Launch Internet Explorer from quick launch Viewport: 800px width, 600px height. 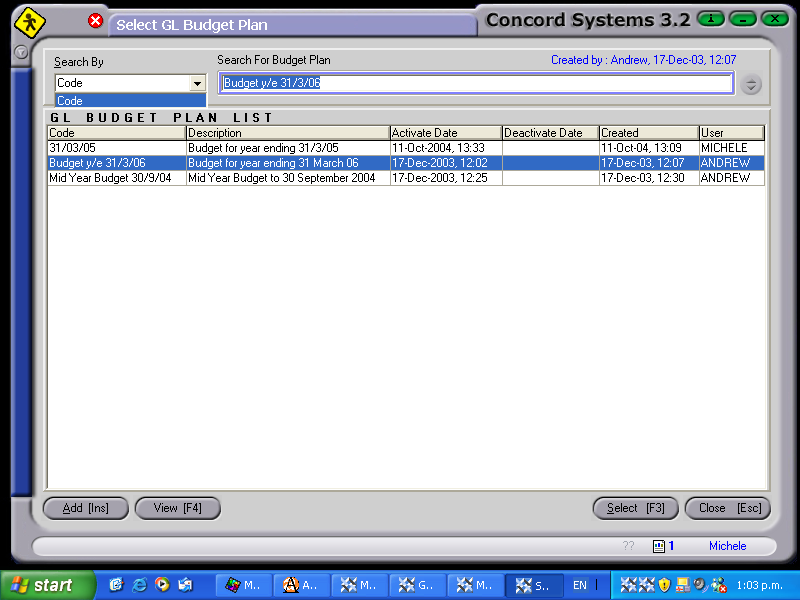coord(139,585)
